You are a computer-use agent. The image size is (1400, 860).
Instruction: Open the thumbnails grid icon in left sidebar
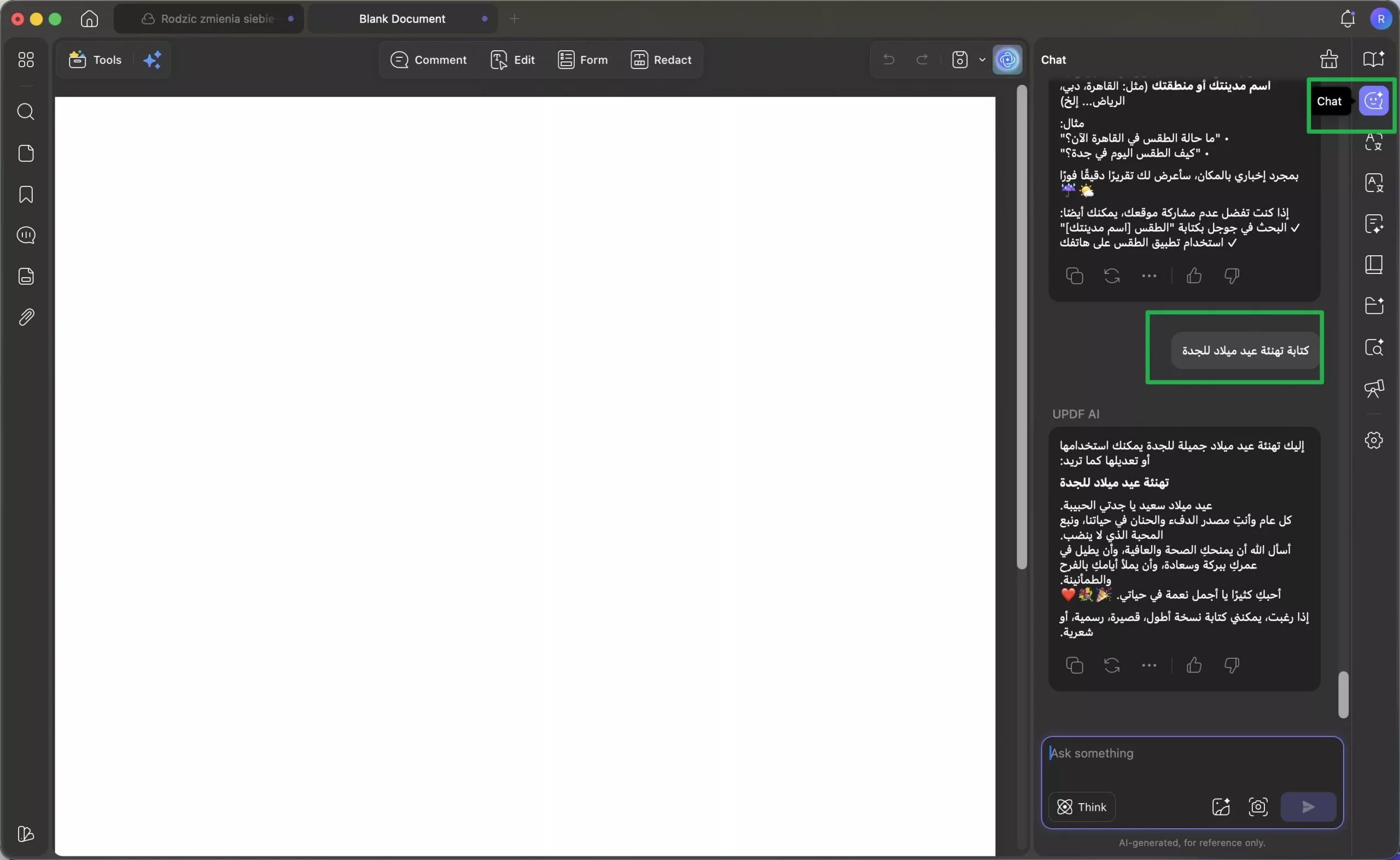point(26,60)
